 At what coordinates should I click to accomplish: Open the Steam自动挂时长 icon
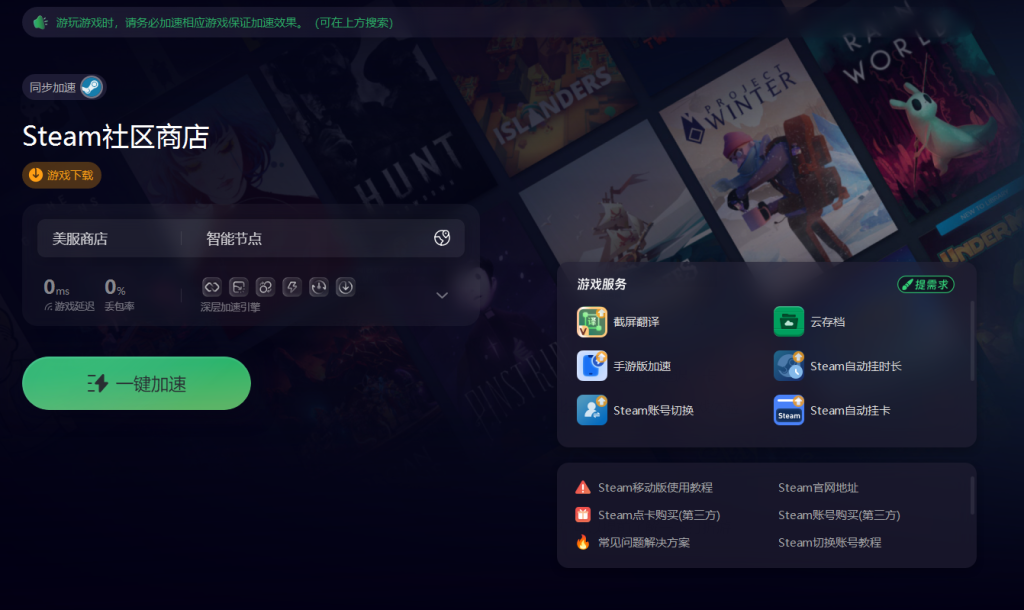pyautogui.click(x=789, y=366)
